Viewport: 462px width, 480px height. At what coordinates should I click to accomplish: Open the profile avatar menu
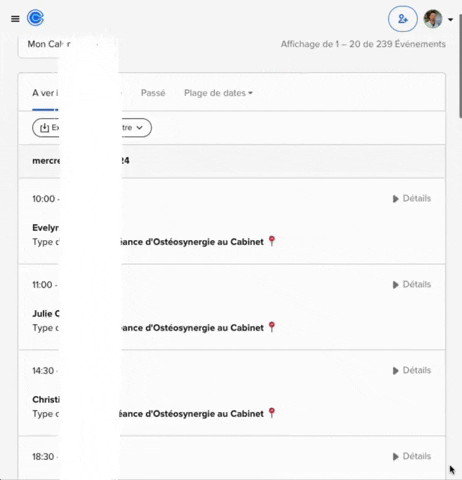click(x=433, y=19)
